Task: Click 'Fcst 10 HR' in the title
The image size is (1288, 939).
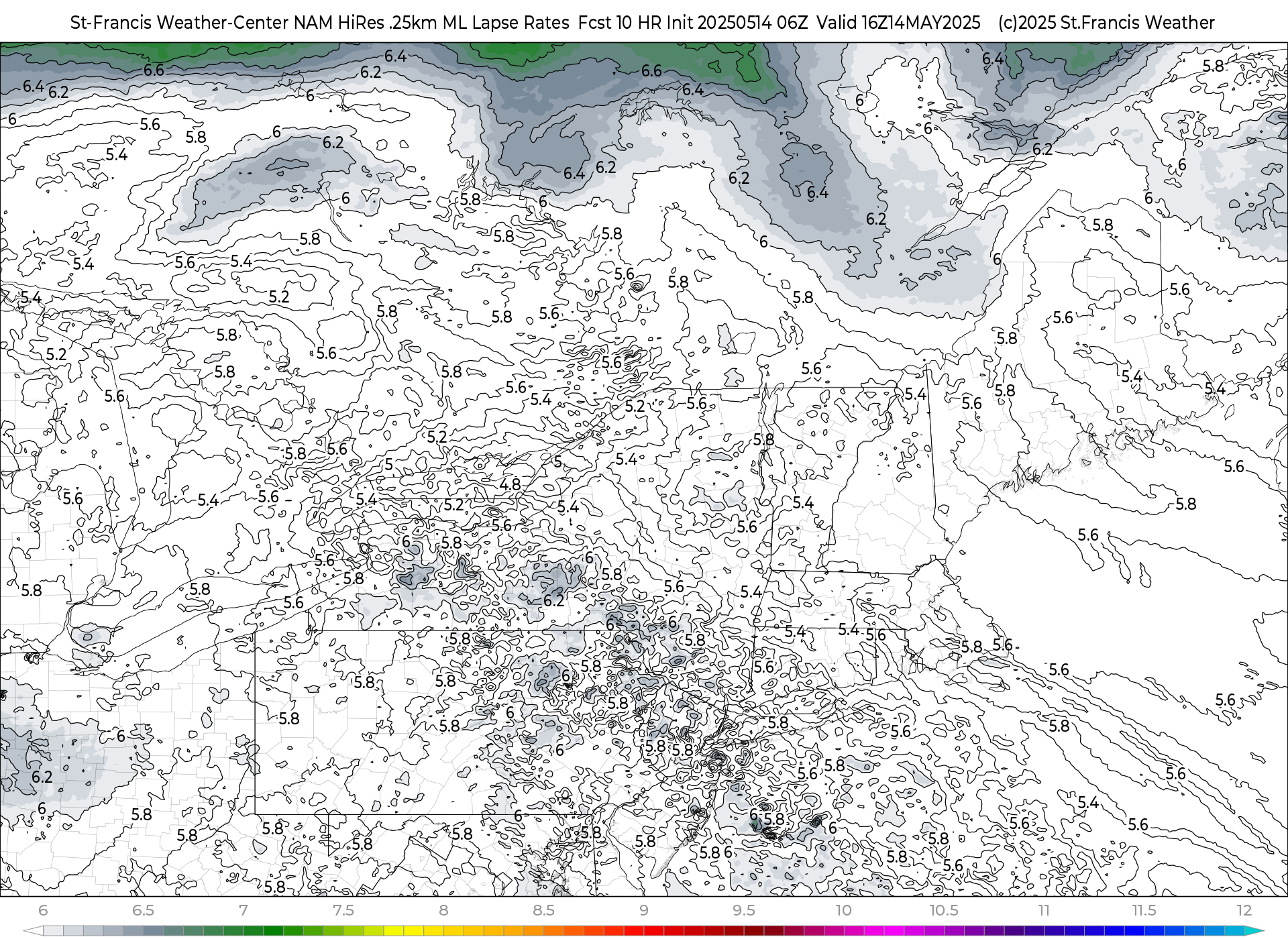Action: [x=620, y=23]
